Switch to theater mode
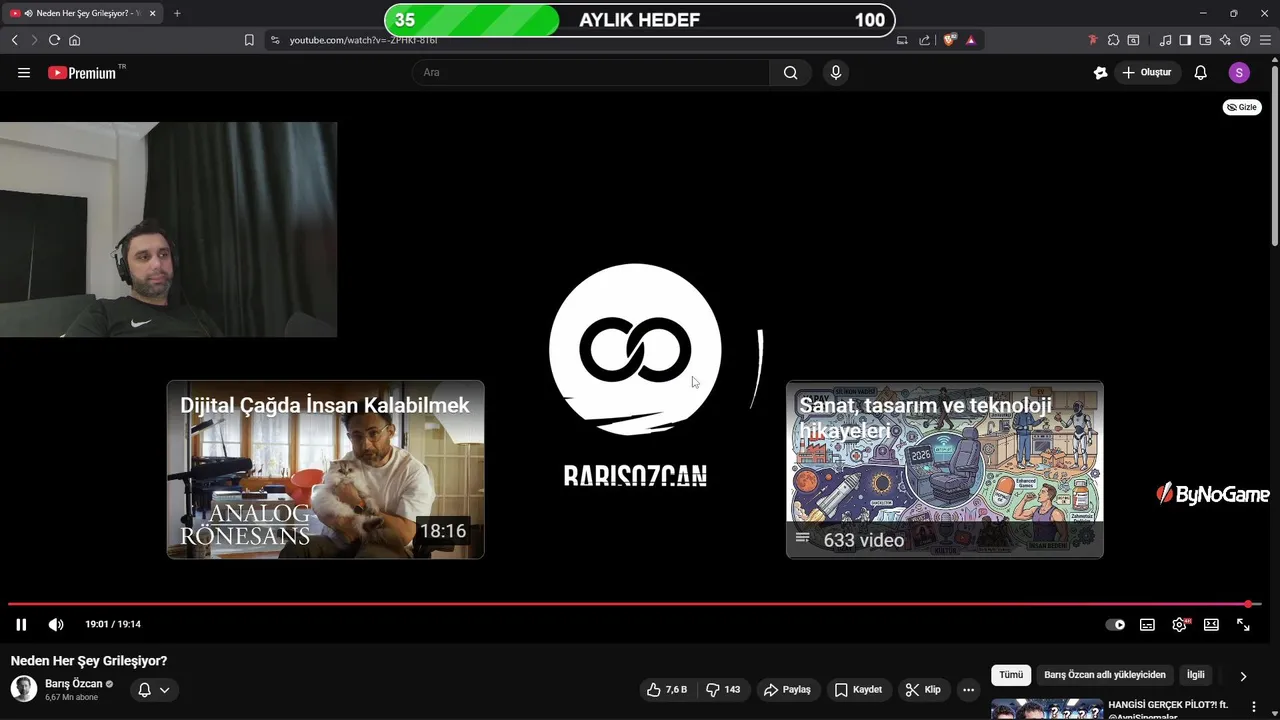The image size is (1280, 720). 1211,624
